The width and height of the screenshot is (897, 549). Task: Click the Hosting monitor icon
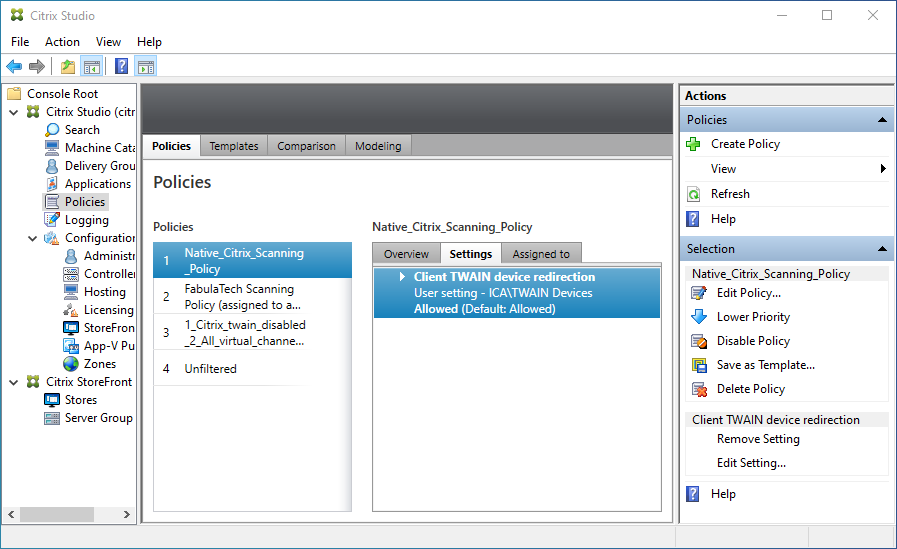pos(71,292)
